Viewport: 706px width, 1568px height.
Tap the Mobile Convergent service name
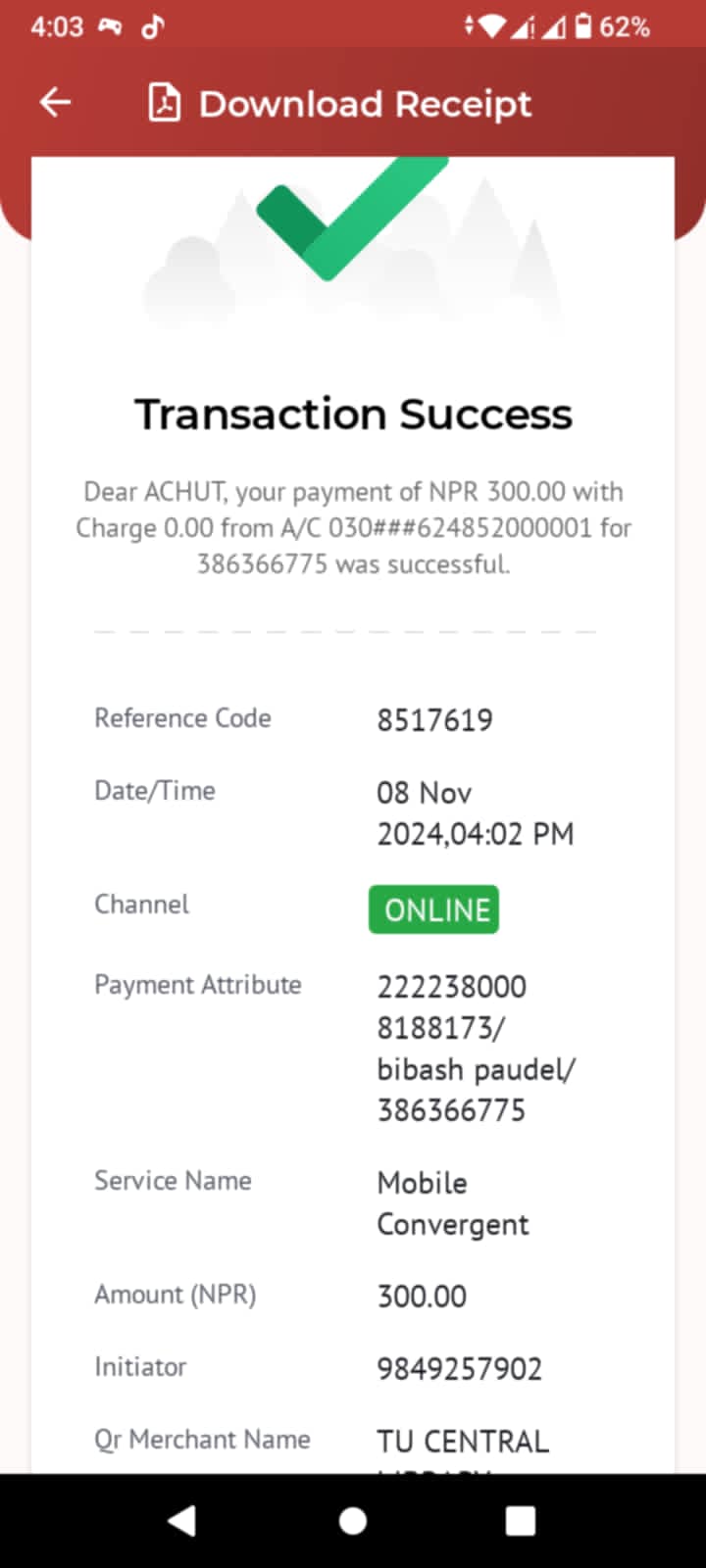tap(452, 1203)
